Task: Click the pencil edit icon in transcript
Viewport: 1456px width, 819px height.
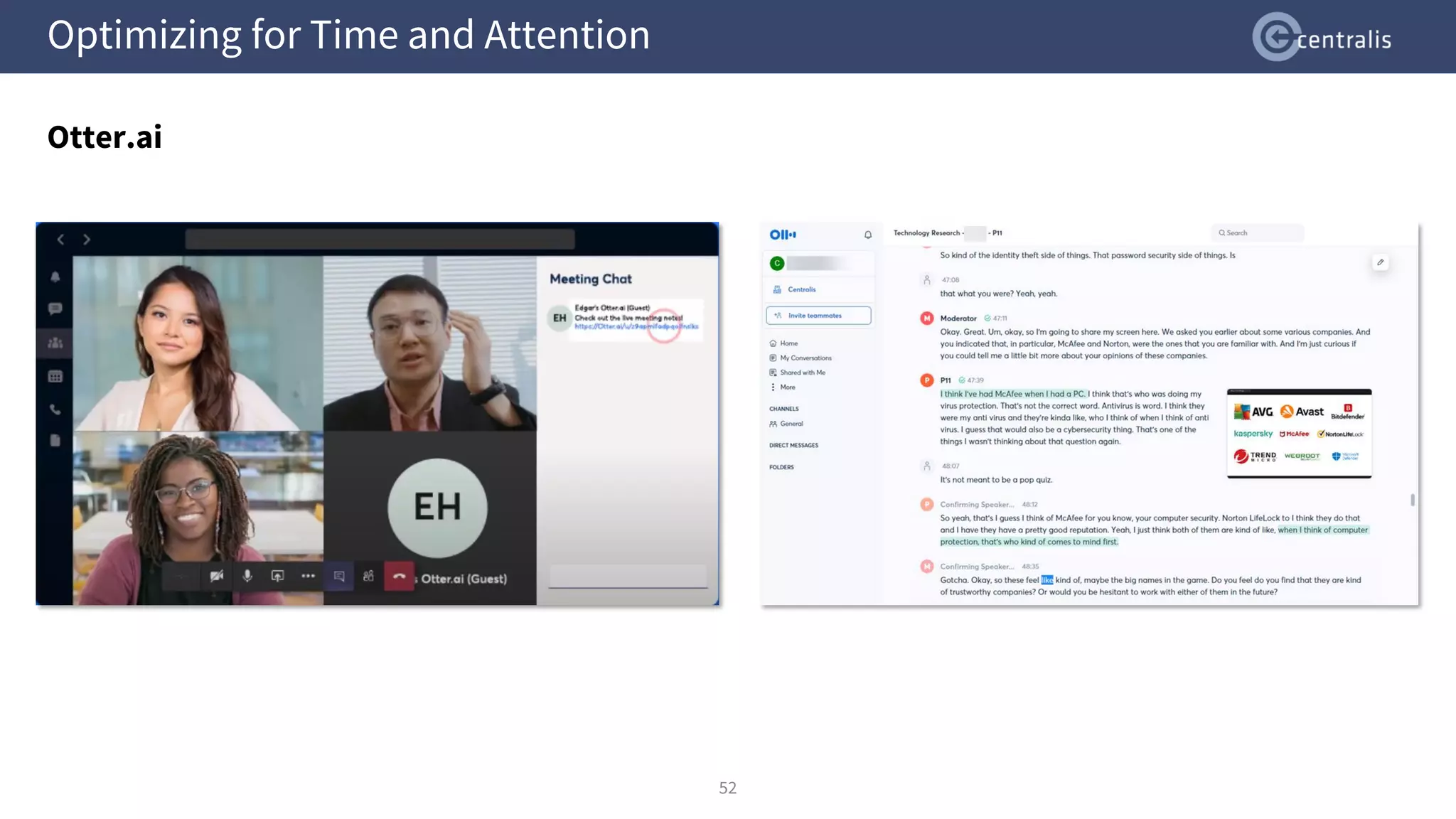Action: (x=1380, y=262)
